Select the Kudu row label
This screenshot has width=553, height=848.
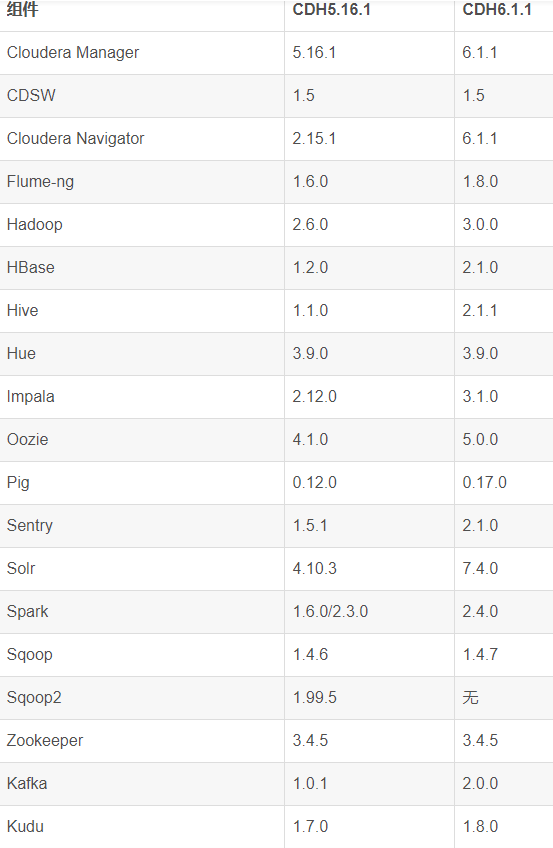(x=25, y=826)
